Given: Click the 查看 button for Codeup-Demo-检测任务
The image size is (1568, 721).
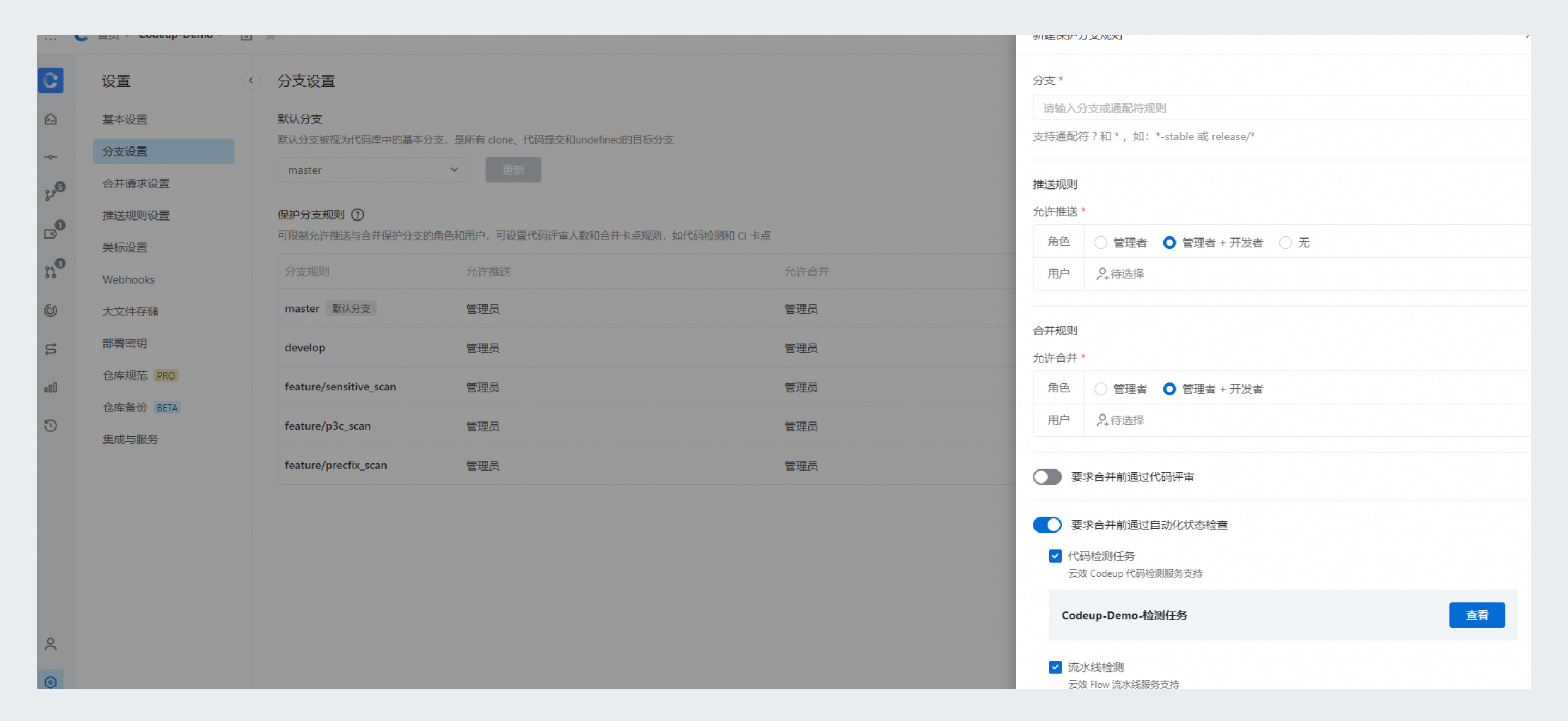Looking at the screenshot, I should click(x=1477, y=615).
